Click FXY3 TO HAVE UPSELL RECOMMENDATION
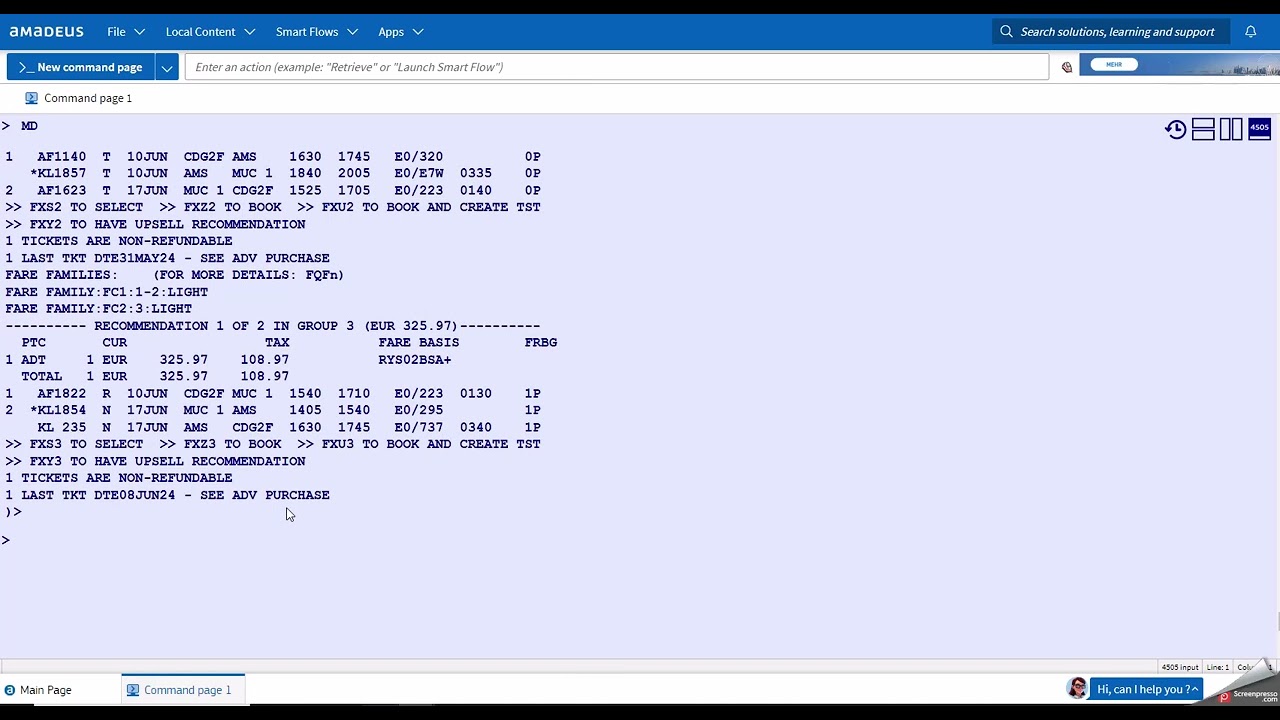 click(167, 461)
